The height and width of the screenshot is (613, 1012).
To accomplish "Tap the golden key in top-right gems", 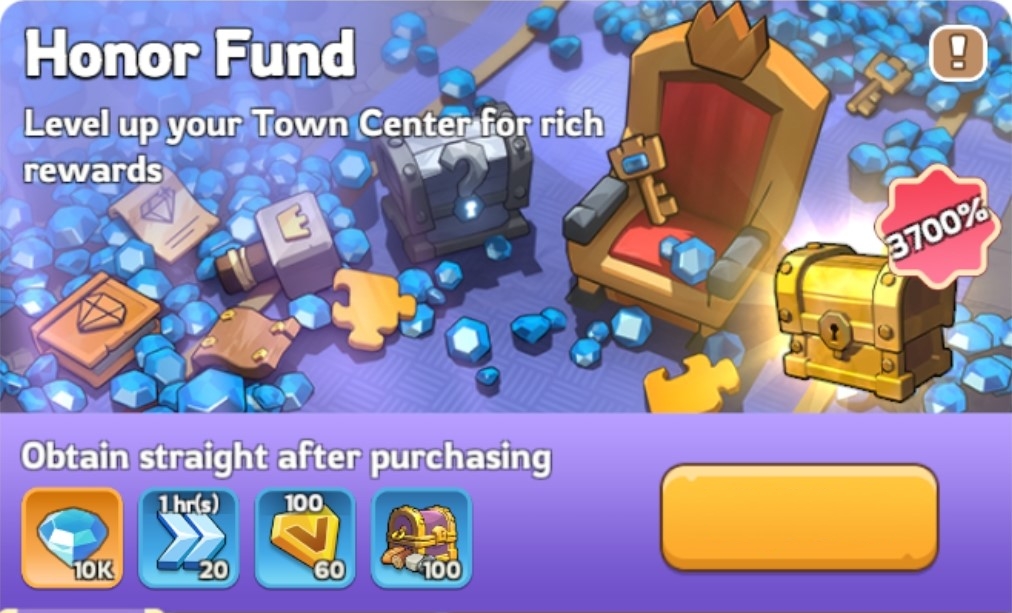I will point(879,83).
